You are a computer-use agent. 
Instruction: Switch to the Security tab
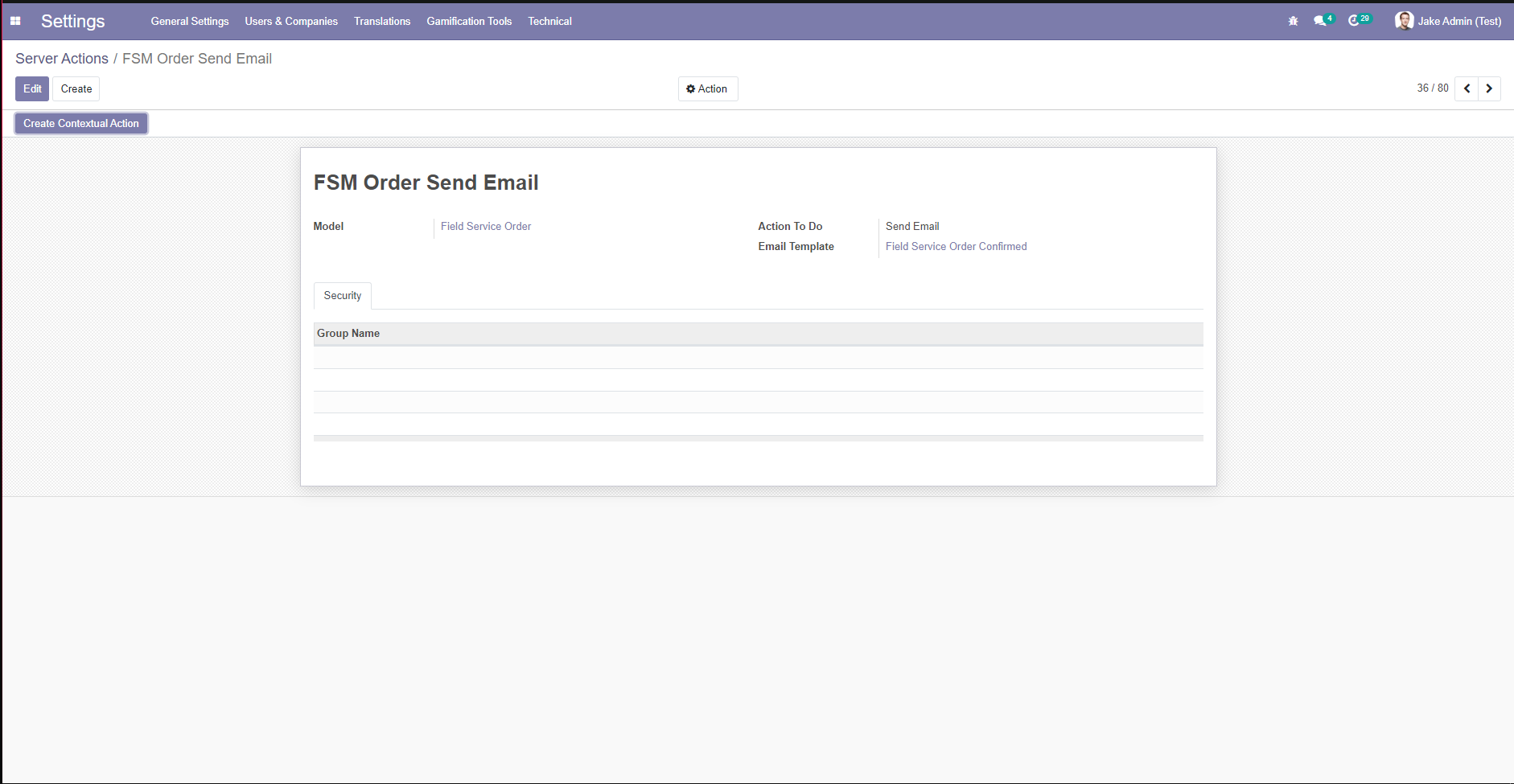(x=342, y=295)
